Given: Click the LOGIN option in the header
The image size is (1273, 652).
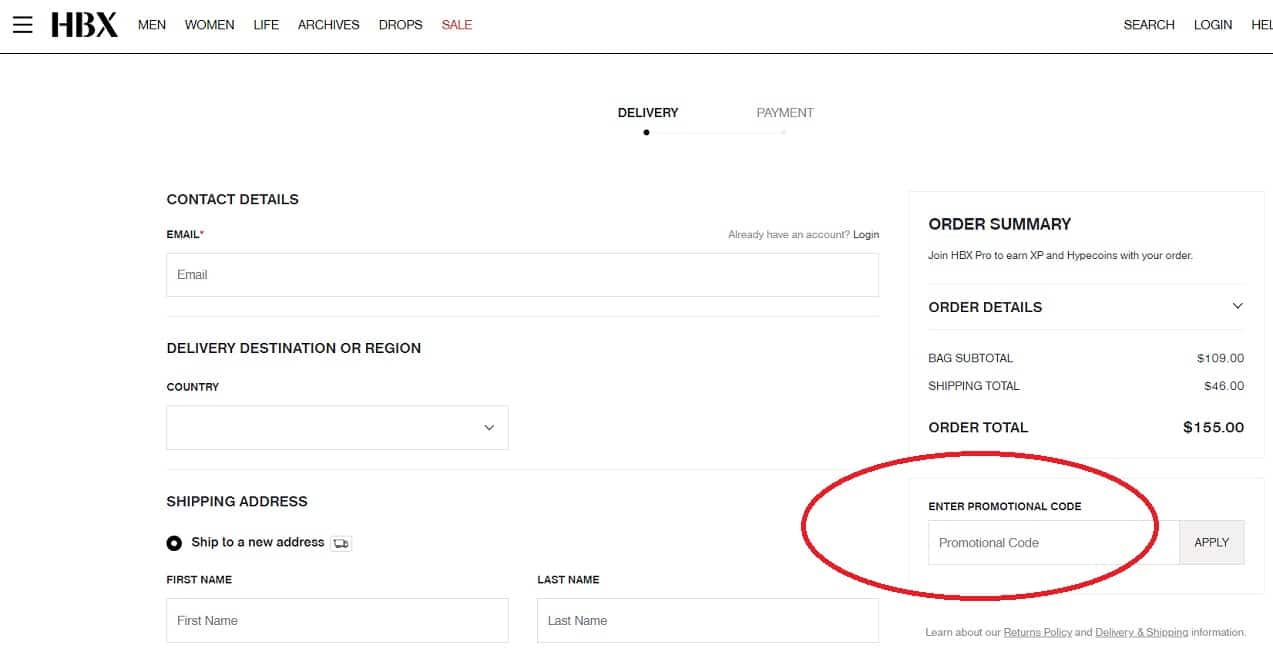Looking at the screenshot, I should point(1212,25).
